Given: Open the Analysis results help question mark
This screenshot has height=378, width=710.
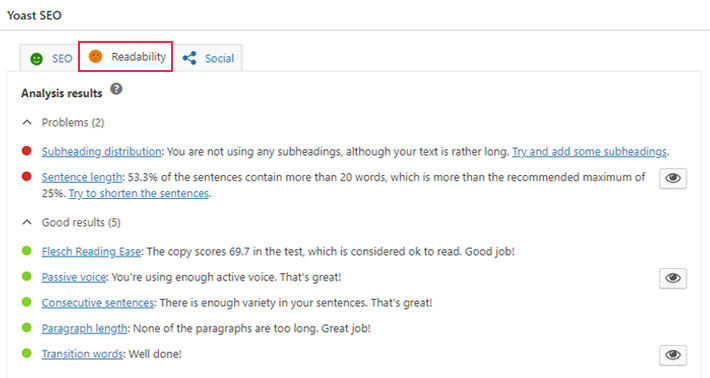Looking at the screenshot, I should pos(116,89).
